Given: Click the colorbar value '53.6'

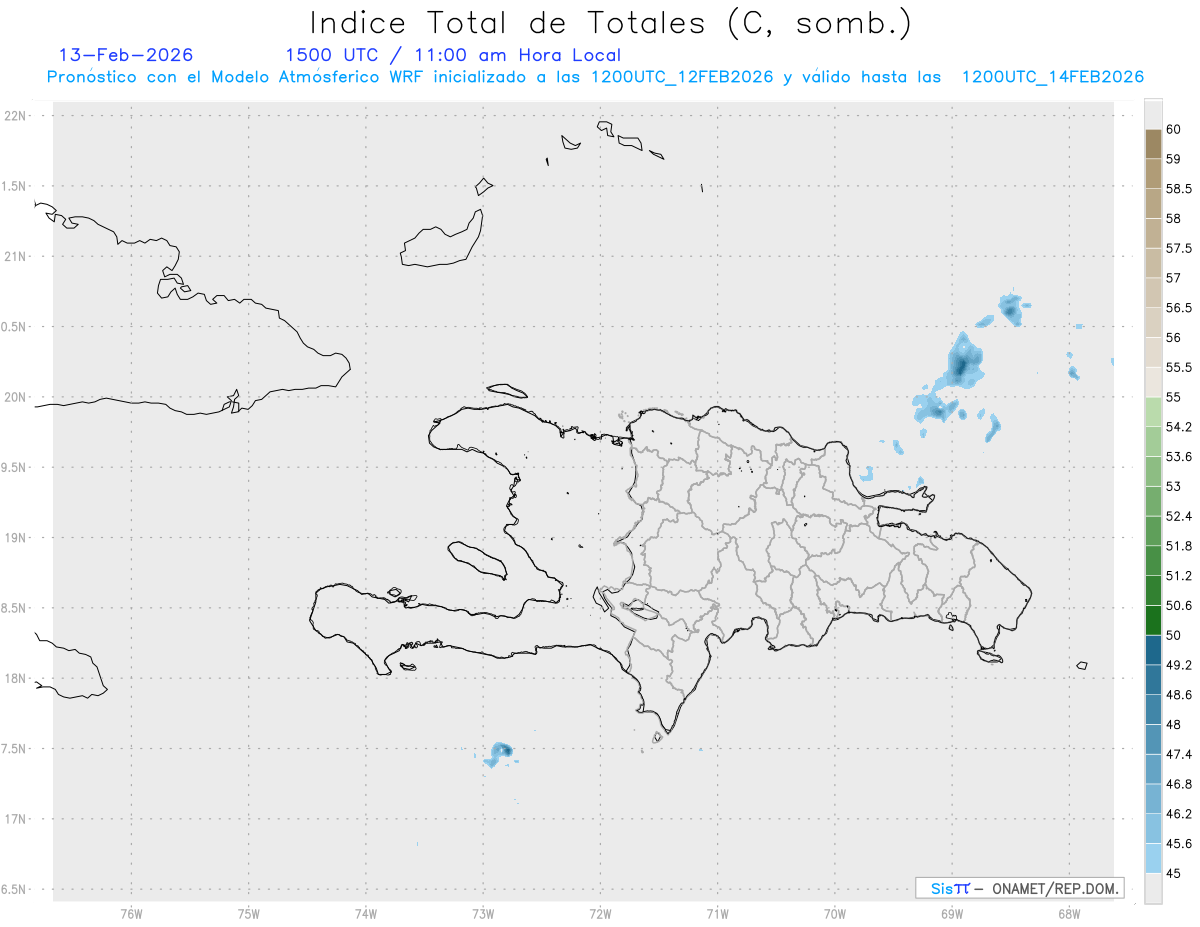Looking at the screenshot, I should click(x=1179, y=457).
